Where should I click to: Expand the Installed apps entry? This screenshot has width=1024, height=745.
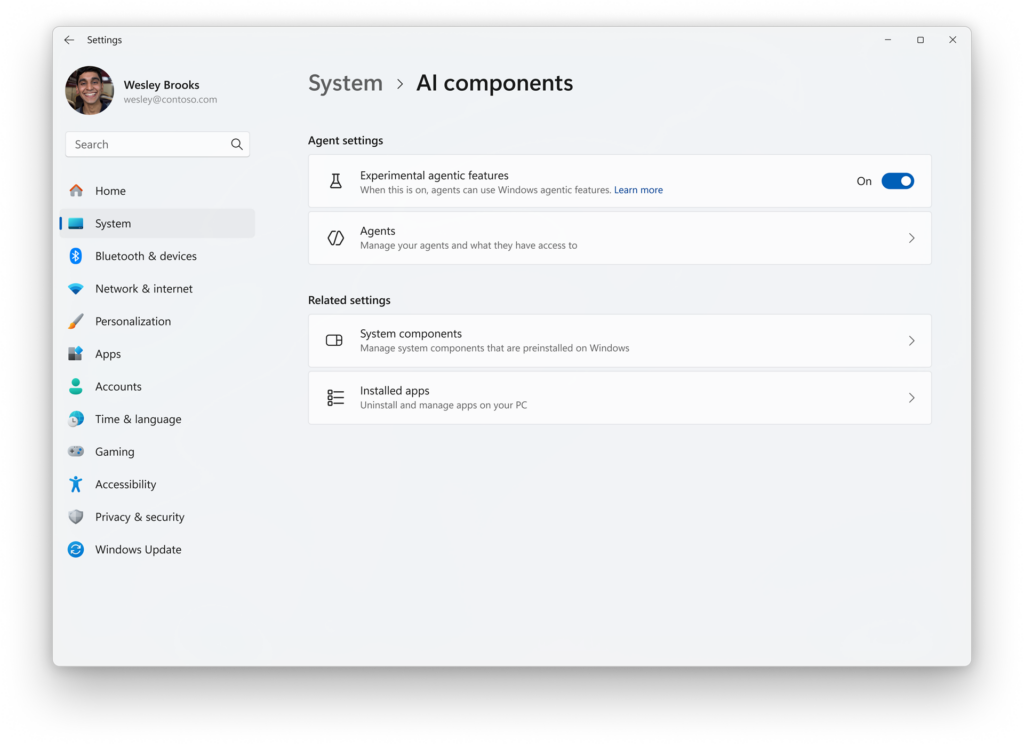coord(911,397)
